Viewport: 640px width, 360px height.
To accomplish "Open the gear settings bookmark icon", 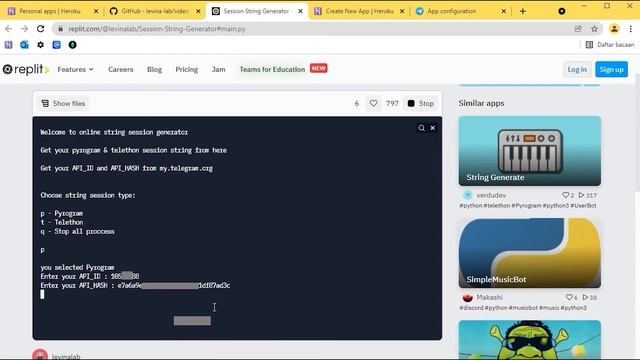I will pos(40,44).
